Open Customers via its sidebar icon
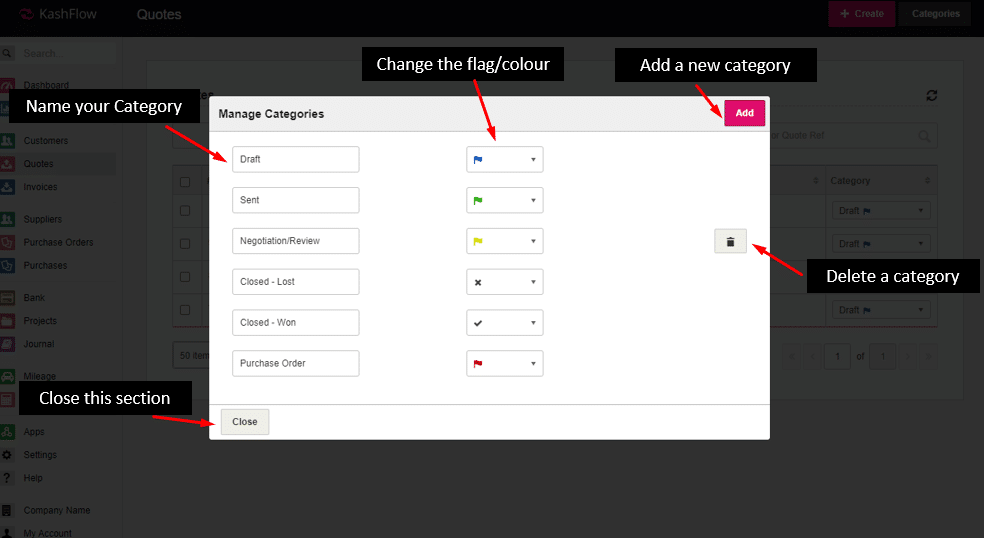Viewport: 985px width, 538px height. tap(7, 141)
